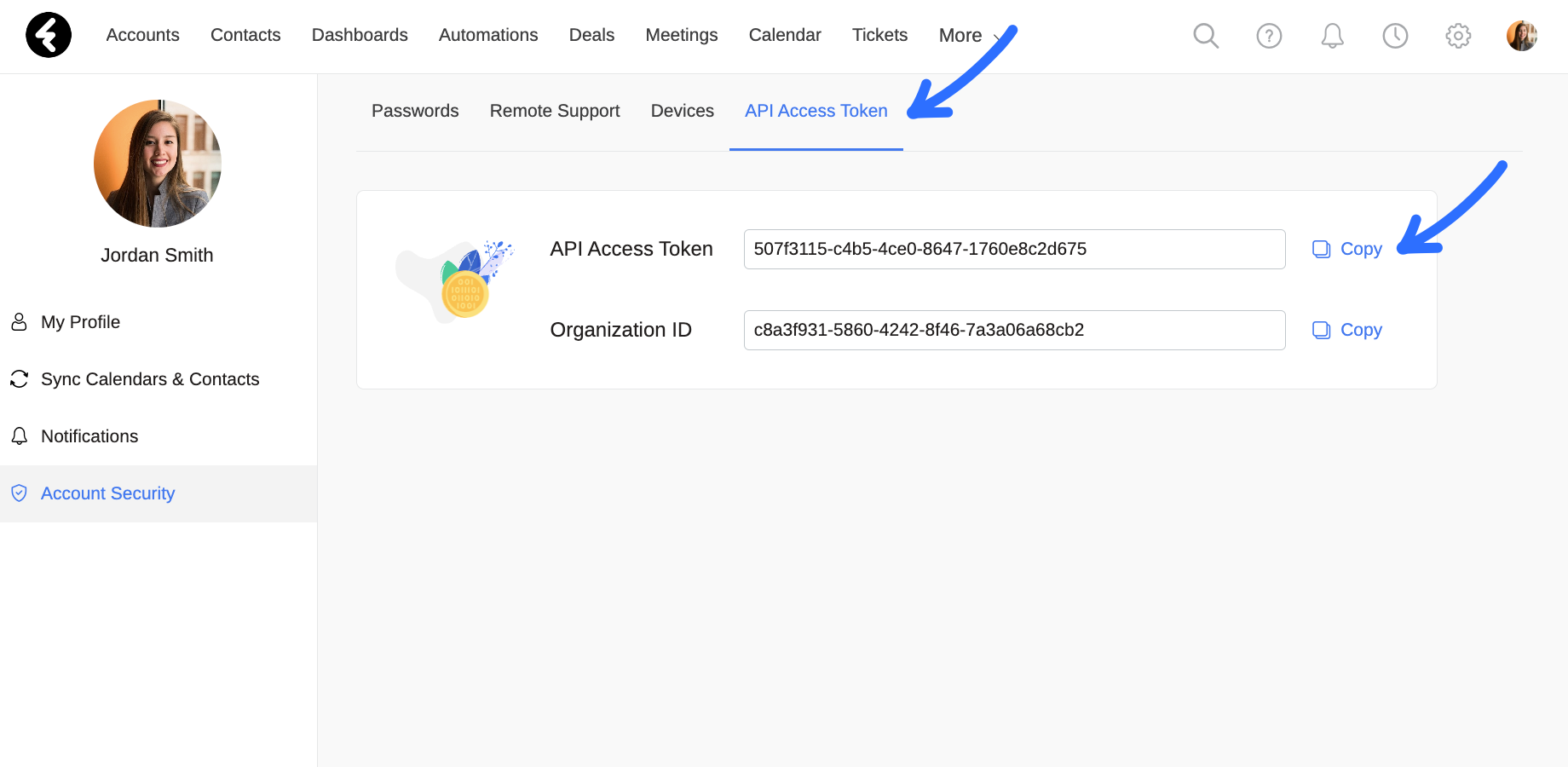Open the settings gear icon
The image size is (1568, 767).
point(1458,36)
